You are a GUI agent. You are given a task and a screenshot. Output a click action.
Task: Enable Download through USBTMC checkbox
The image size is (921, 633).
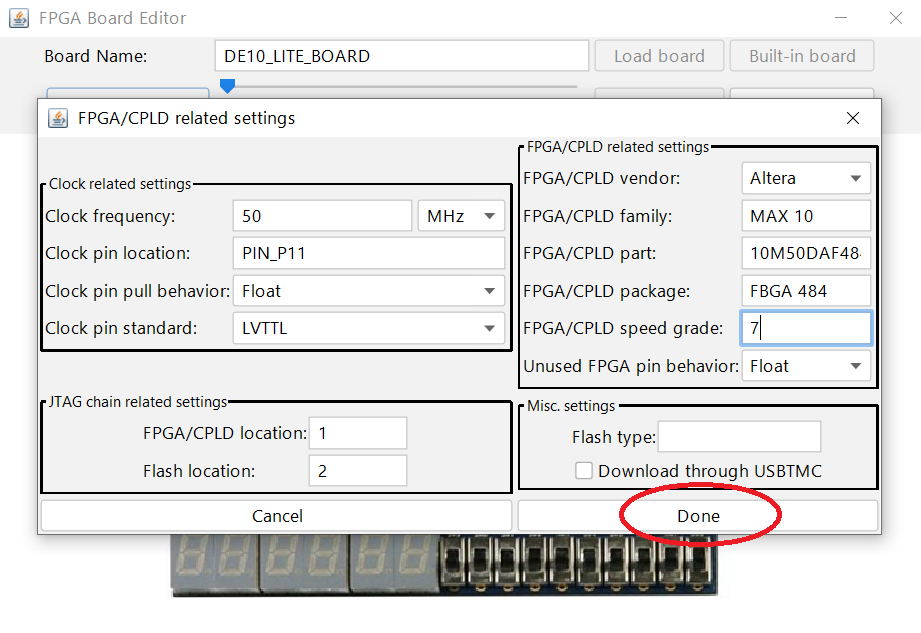point(584,471)
